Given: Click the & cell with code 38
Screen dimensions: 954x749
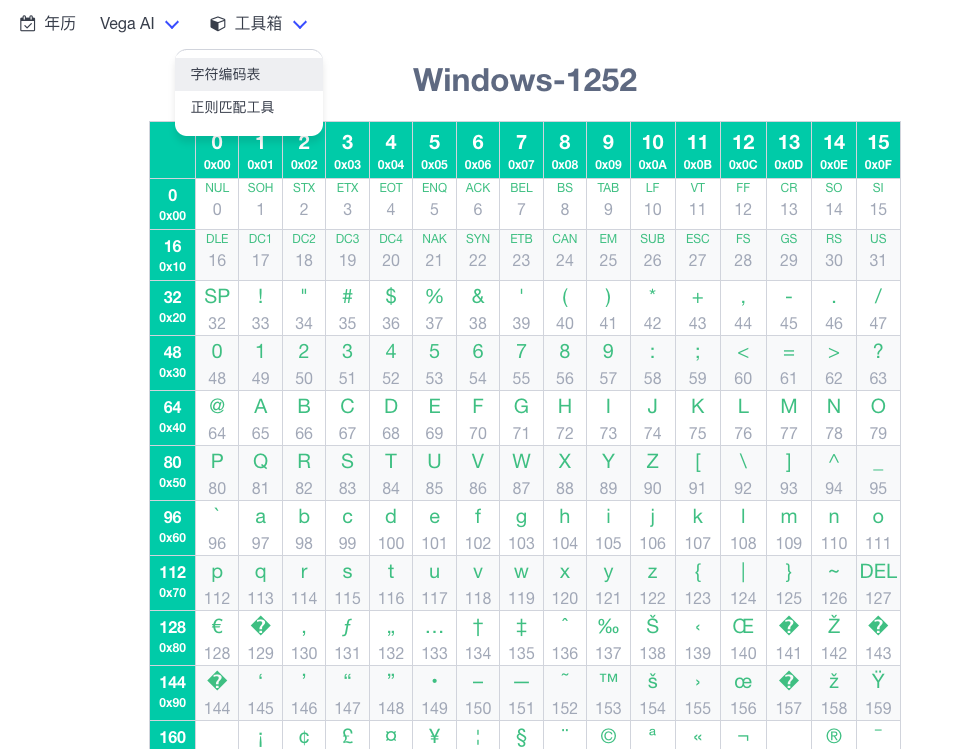Looking at the screenshot, I should coord(478,308).
